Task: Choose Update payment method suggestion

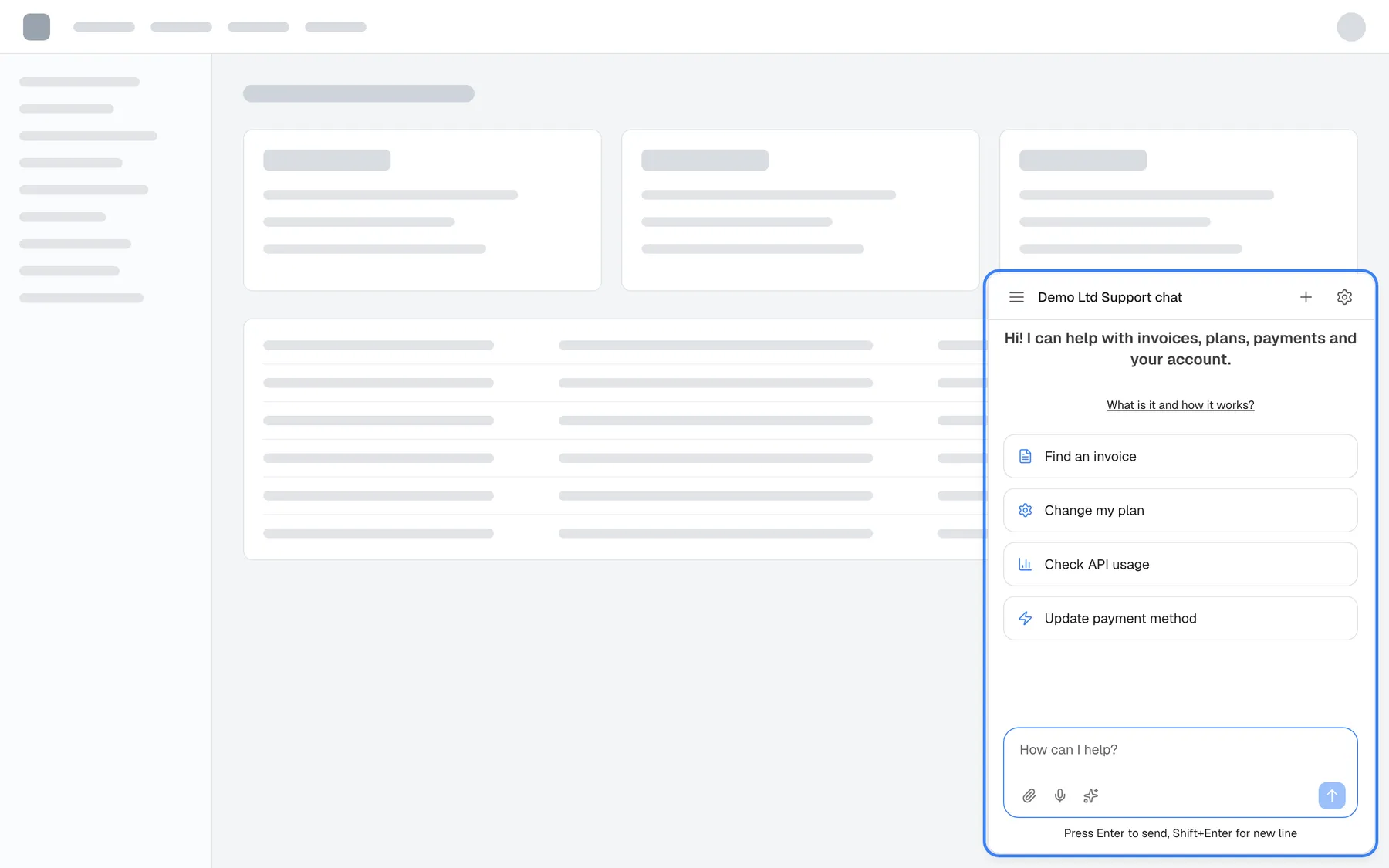Action: [1180, 618]
